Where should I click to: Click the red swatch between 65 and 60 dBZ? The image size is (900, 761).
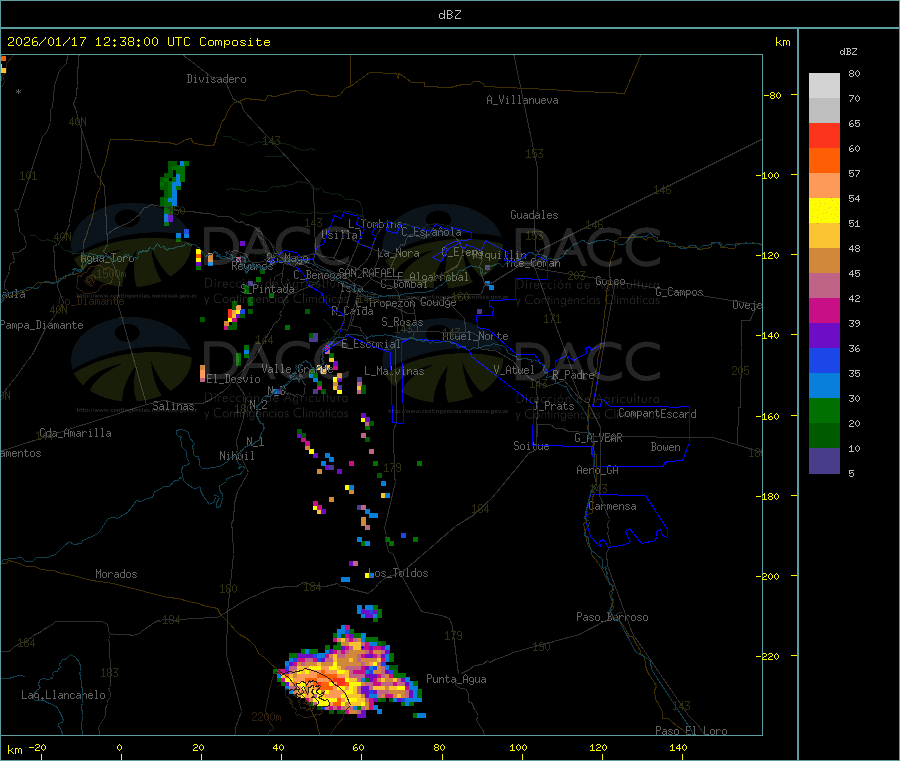(824, 136)
